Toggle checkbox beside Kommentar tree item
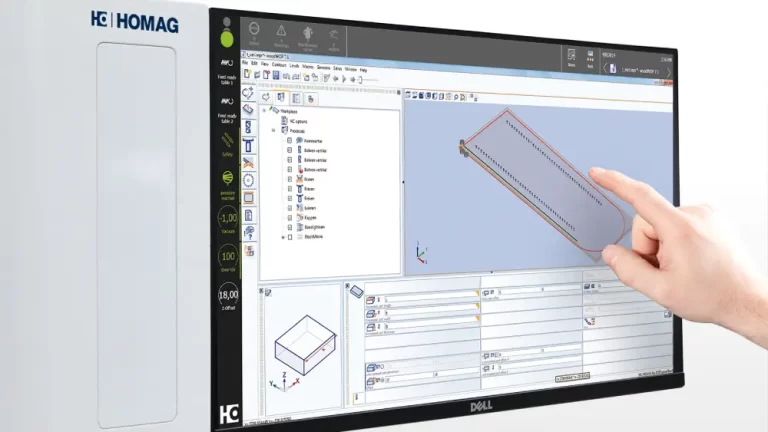Viewport: 768px width, 432px height. (290, 142)
